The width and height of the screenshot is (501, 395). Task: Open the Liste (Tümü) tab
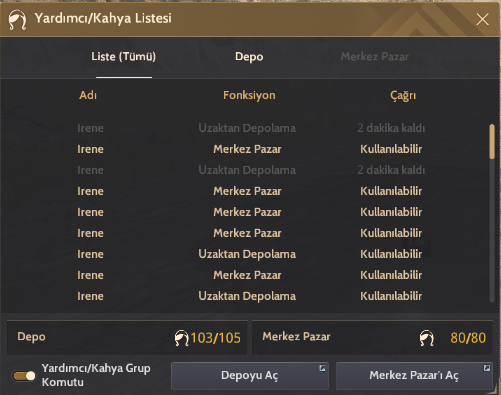[124, 57]
